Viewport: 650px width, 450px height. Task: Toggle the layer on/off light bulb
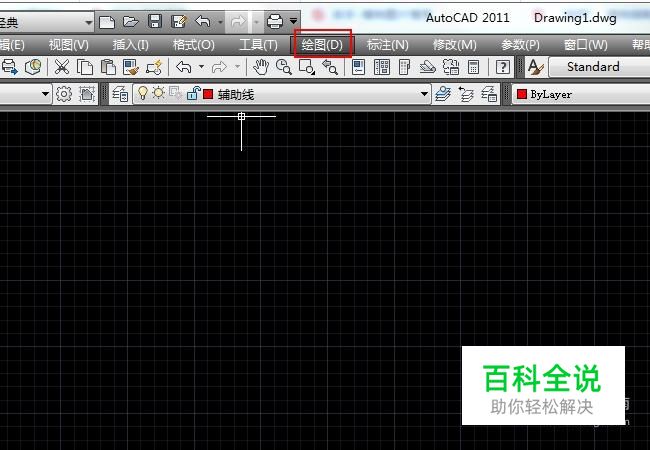point(143,93)
